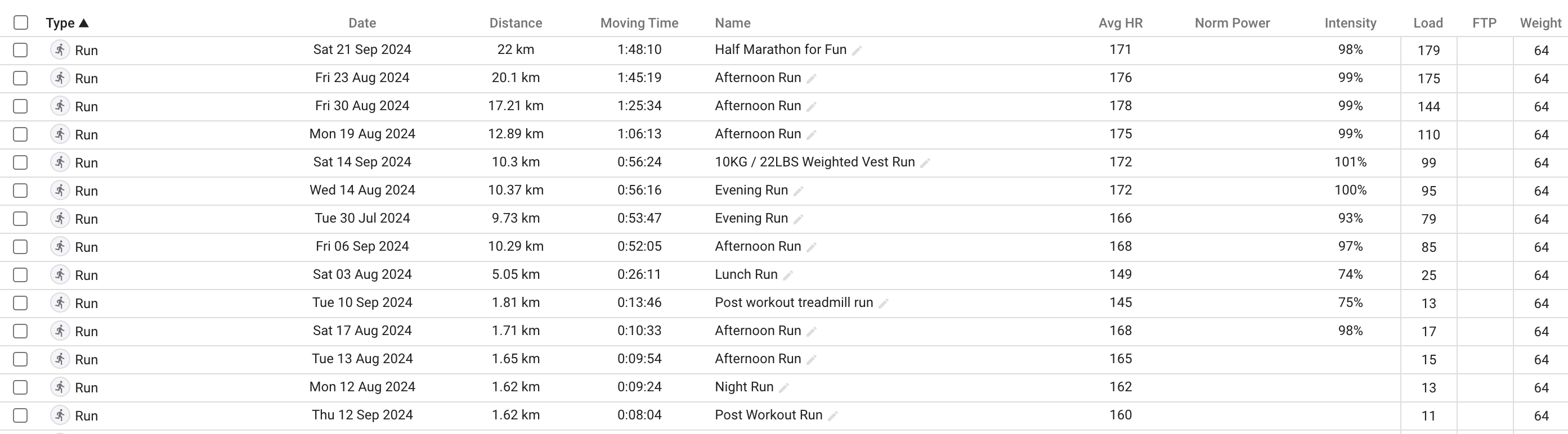The width and height of the screenshot is (1568, 434).
Task: Edit name pencil icon for Half Marathon for Fun
Action: (857, 51)
